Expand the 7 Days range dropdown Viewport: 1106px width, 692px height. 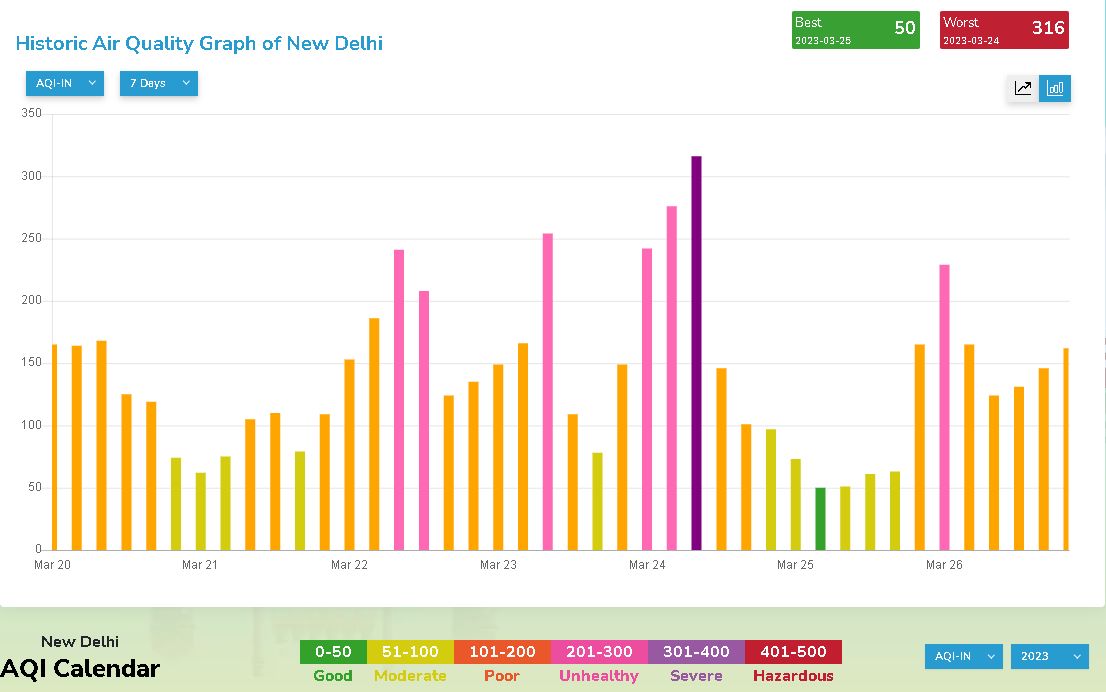(159, 83)
